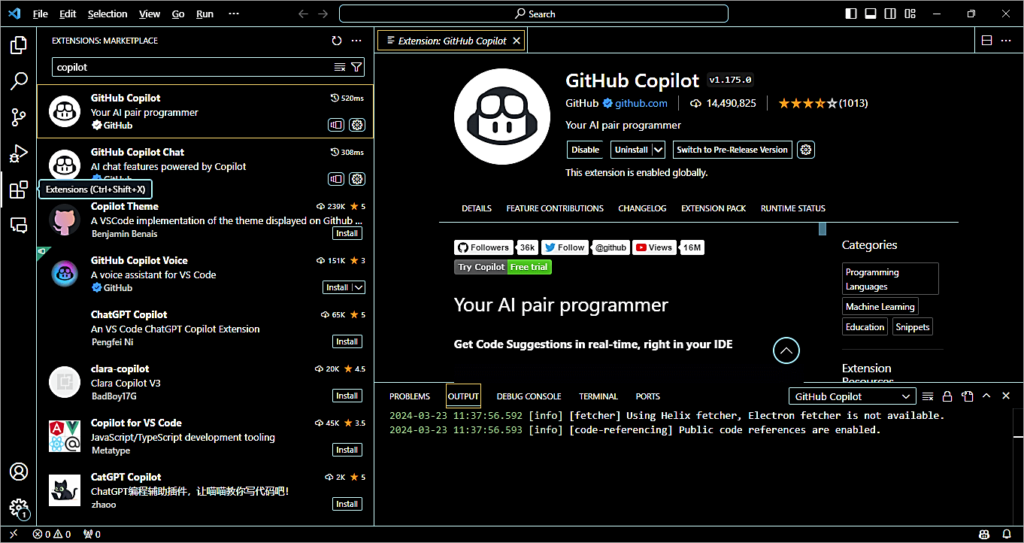The height and width of the screenshot is (543, 1024).
Task: Toggle output auto-scroll lock icon
Action: [x=947, y=396]
